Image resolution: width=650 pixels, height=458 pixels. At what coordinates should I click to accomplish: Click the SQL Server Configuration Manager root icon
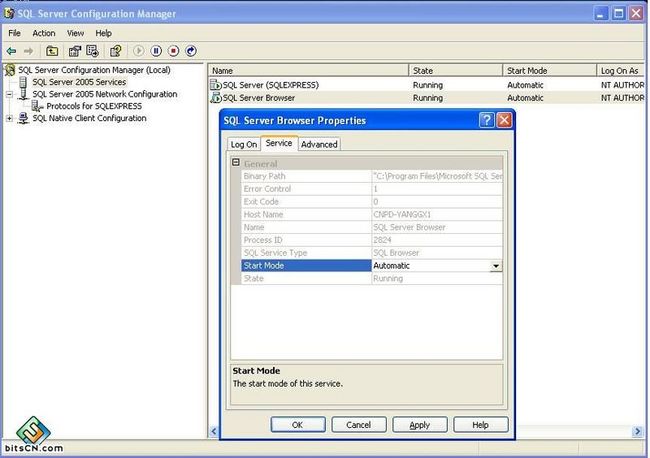10,70
